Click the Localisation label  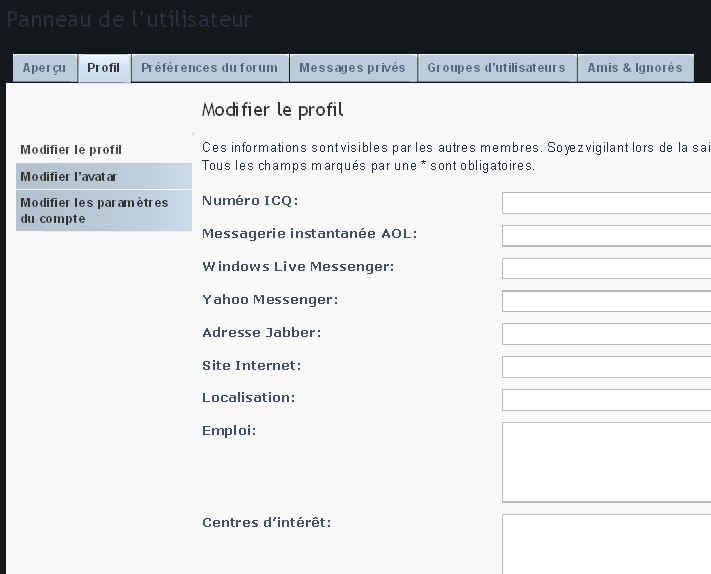coord(248,398)
